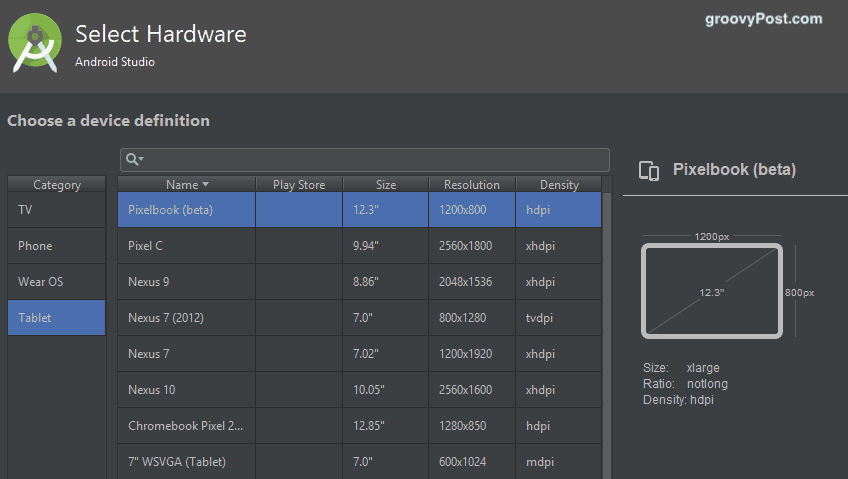Sort by the Density column header

pyautogui.click(x=559, y=184)
